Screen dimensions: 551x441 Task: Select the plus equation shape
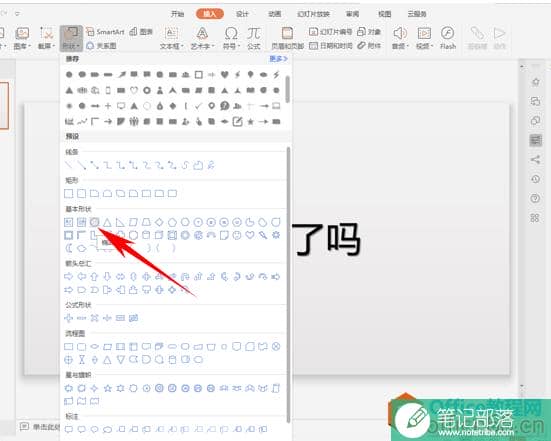[69, 318]
